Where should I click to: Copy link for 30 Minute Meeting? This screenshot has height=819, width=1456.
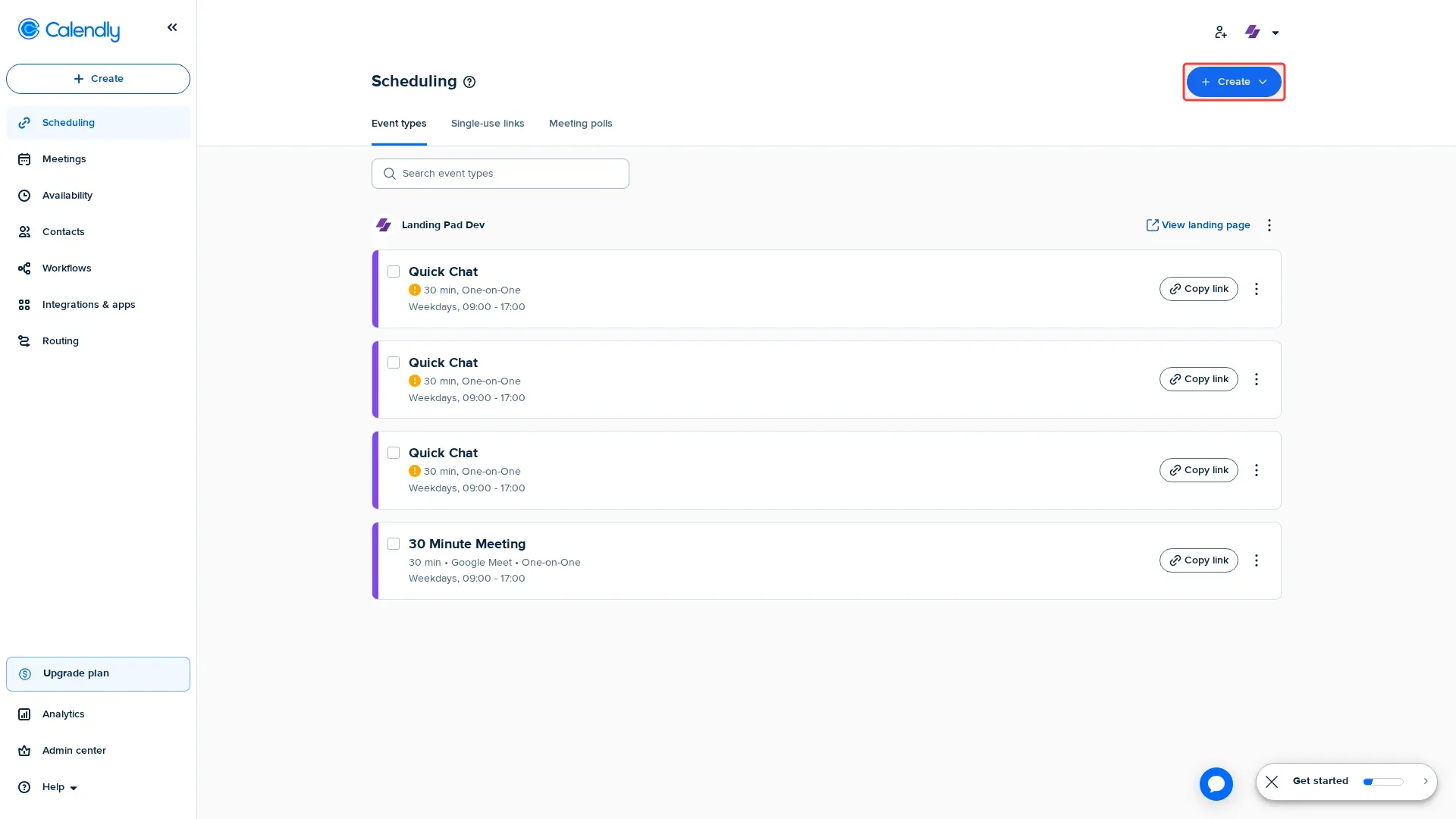click(1198, 560)
